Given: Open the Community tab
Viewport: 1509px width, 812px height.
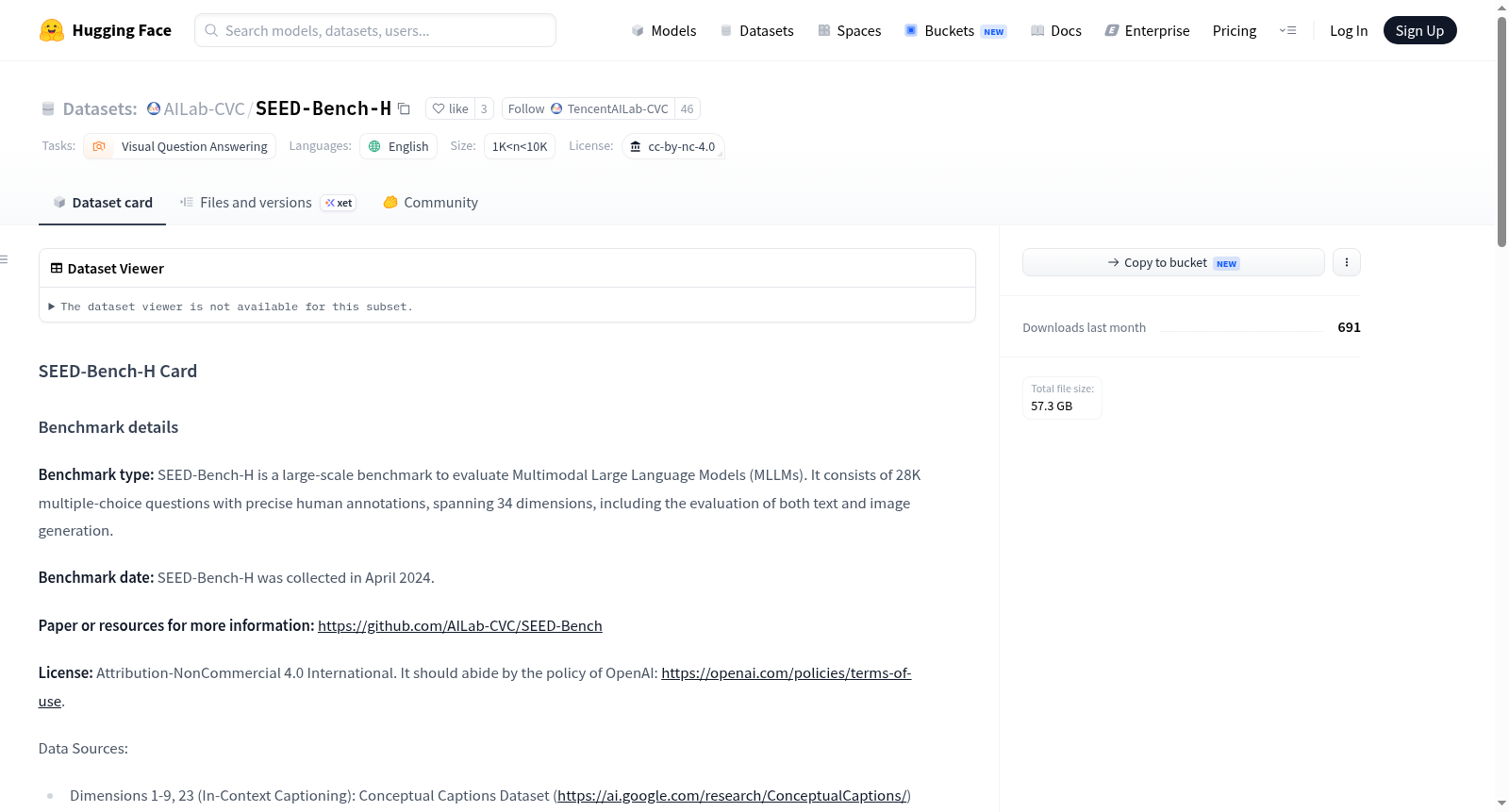Looking at the screenshot, I should [431, 203].
